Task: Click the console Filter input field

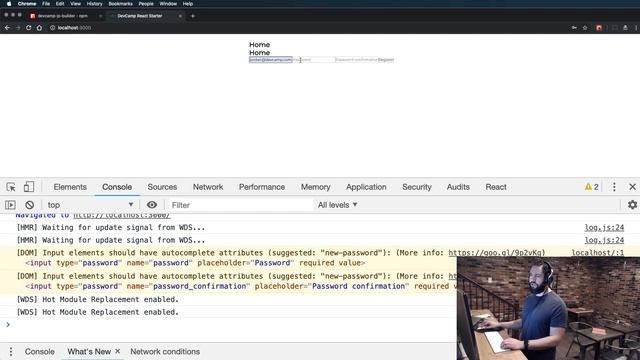Action: click(x=240, y=205)
